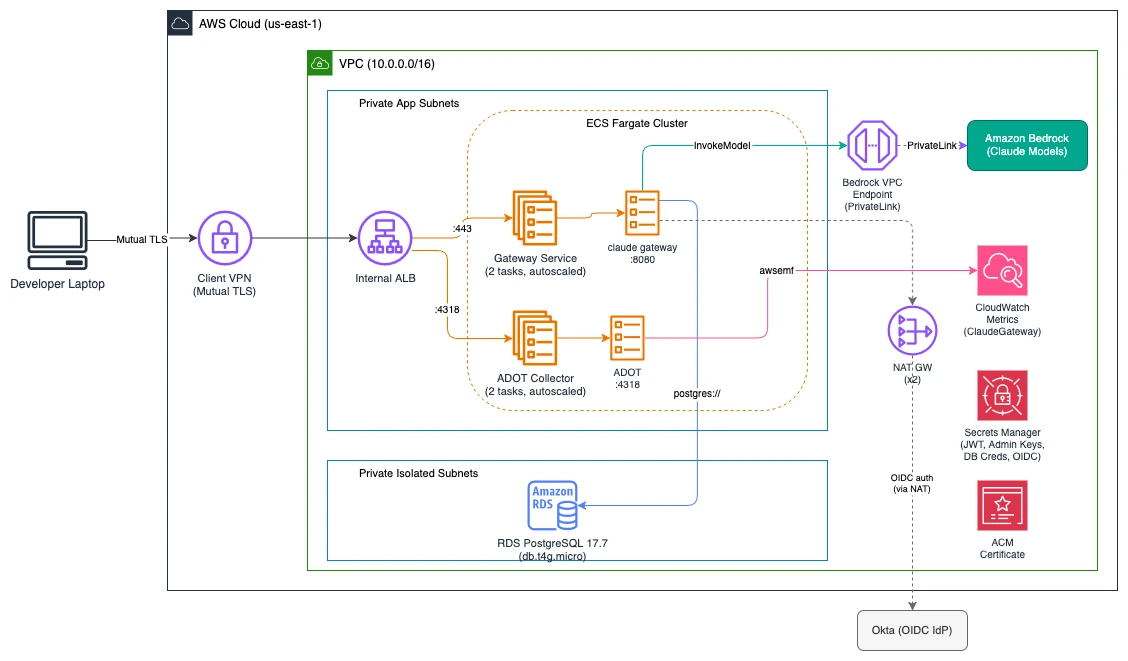Screen dimensions: 1128x661
Task: Click the Amazon RDS database icon
Action: [x=552, y=506]
